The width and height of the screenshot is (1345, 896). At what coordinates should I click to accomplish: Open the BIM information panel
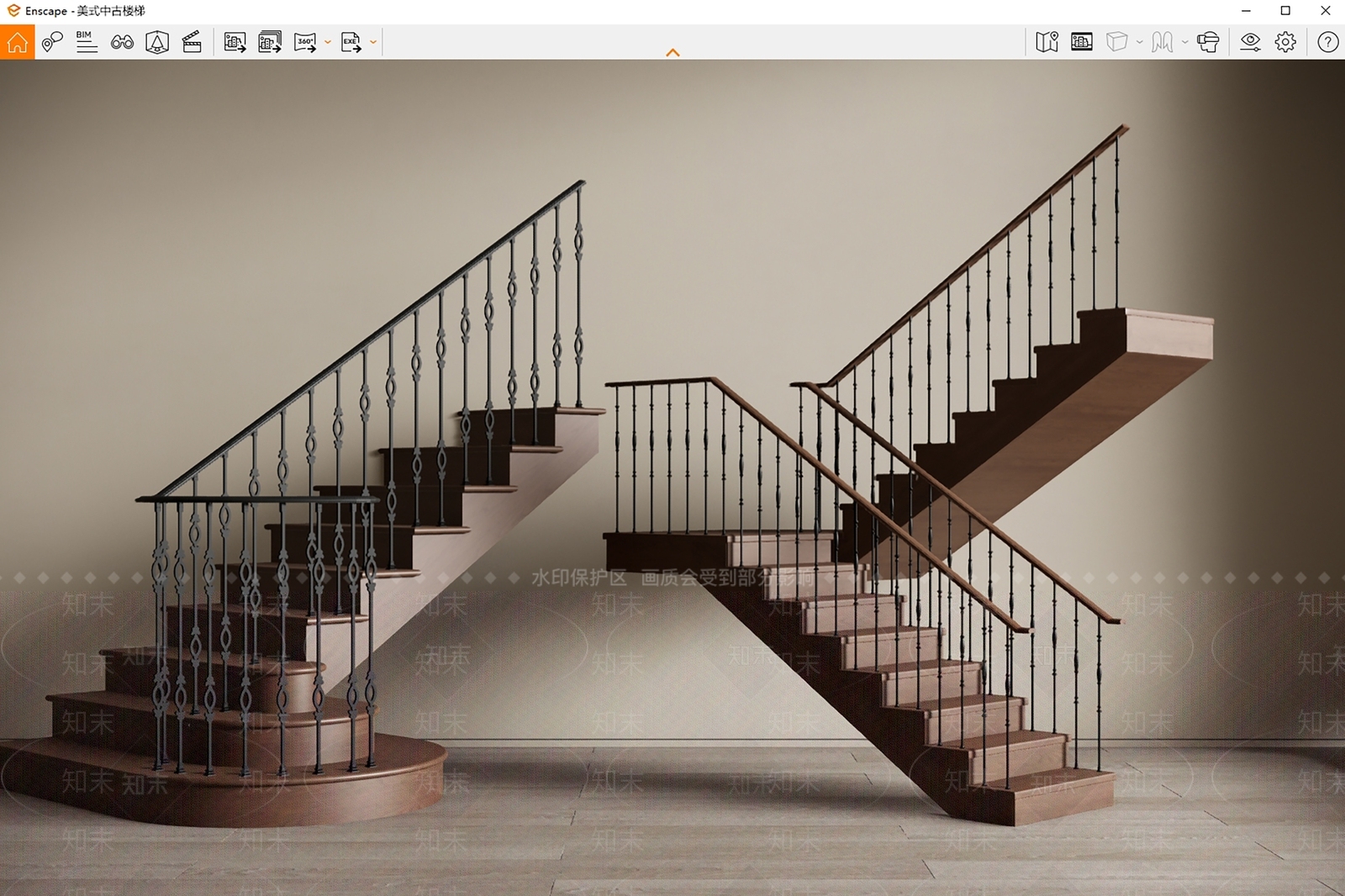[x=87, y=42]
